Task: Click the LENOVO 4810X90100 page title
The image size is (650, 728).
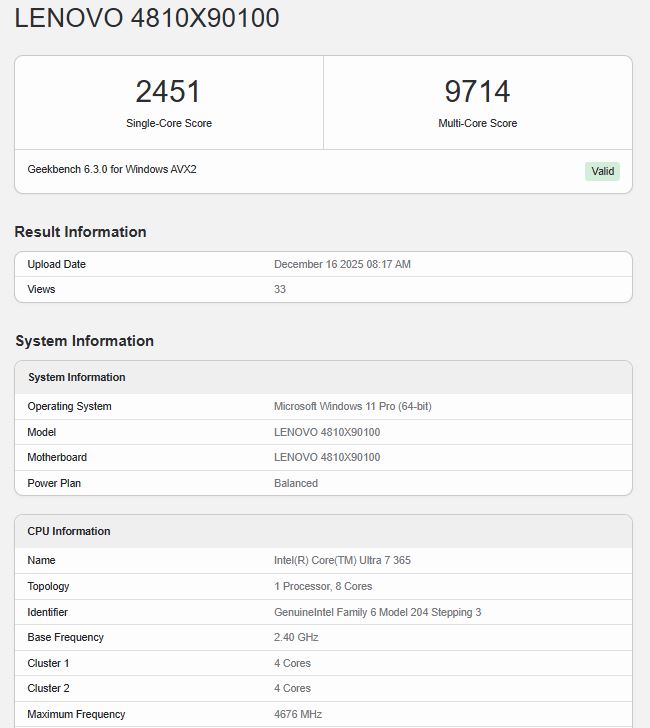Action: pyautogui.click(x=147, y=18)
